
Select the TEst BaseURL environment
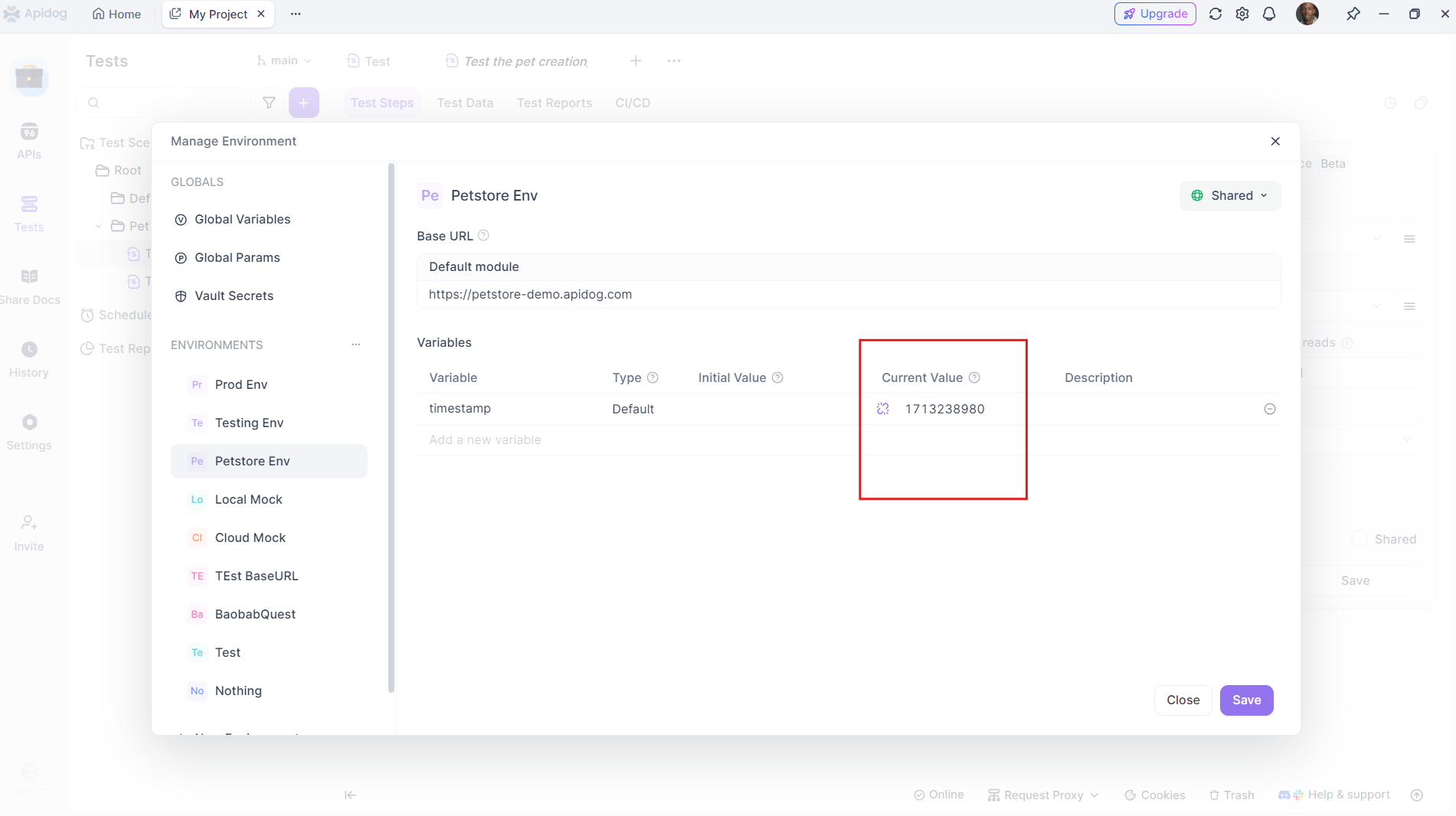269,576
